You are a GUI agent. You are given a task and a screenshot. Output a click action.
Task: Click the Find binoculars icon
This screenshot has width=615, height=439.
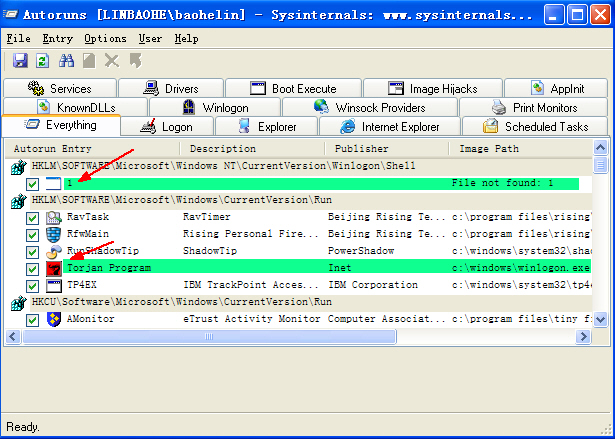(x=66, y=61)
